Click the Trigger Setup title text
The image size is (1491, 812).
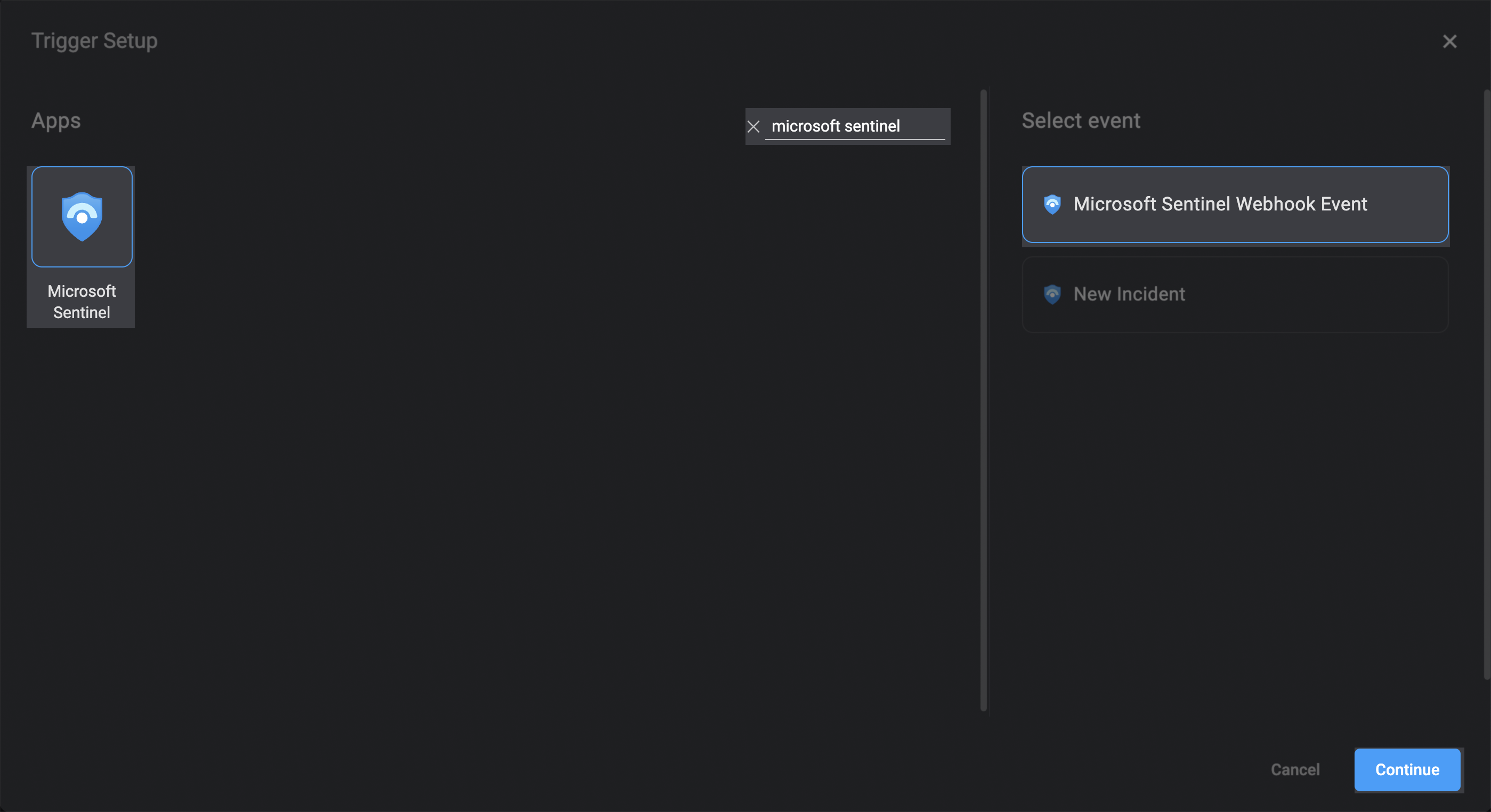click(x=94, y=40)
